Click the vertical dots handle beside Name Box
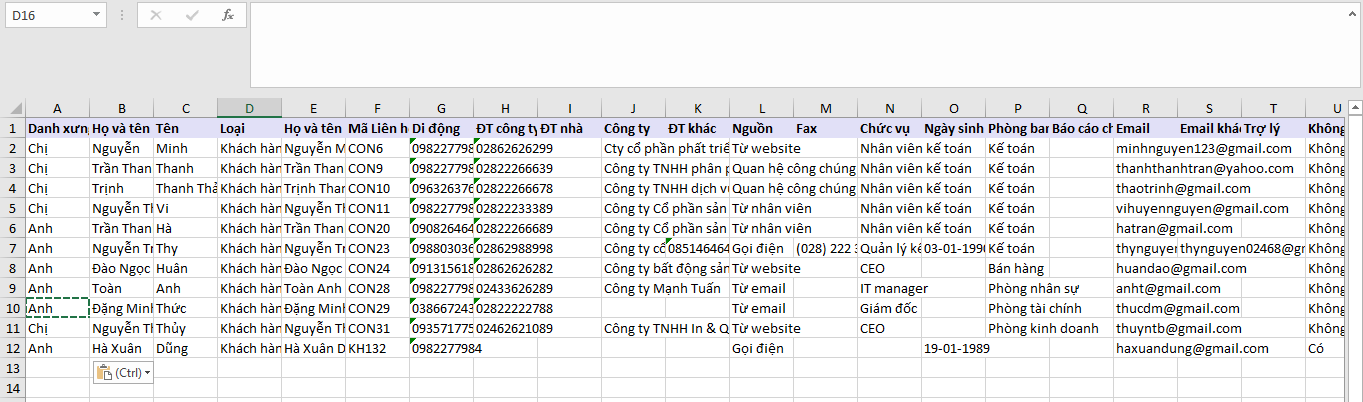The width and height of the screenshot is (1363, 402). tap(122, 15)
